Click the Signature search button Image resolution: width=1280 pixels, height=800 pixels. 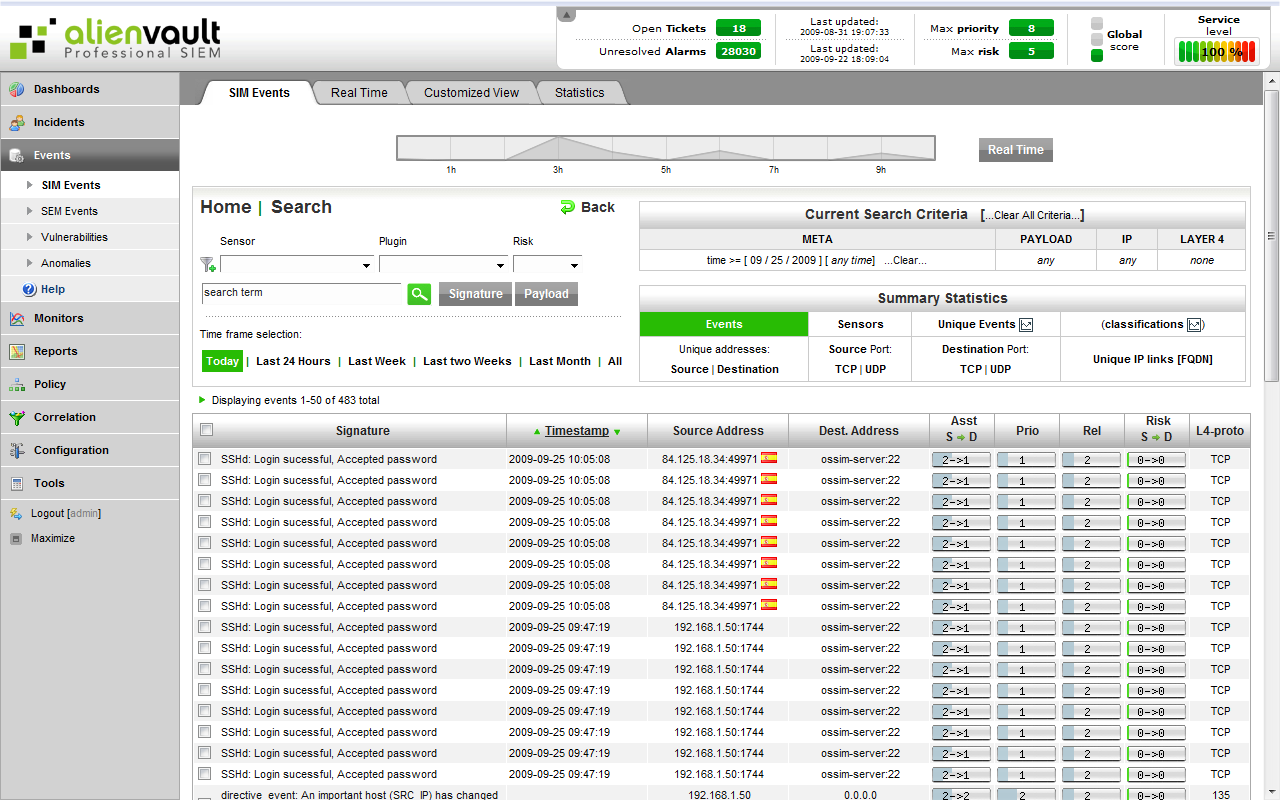click(475, 294)
